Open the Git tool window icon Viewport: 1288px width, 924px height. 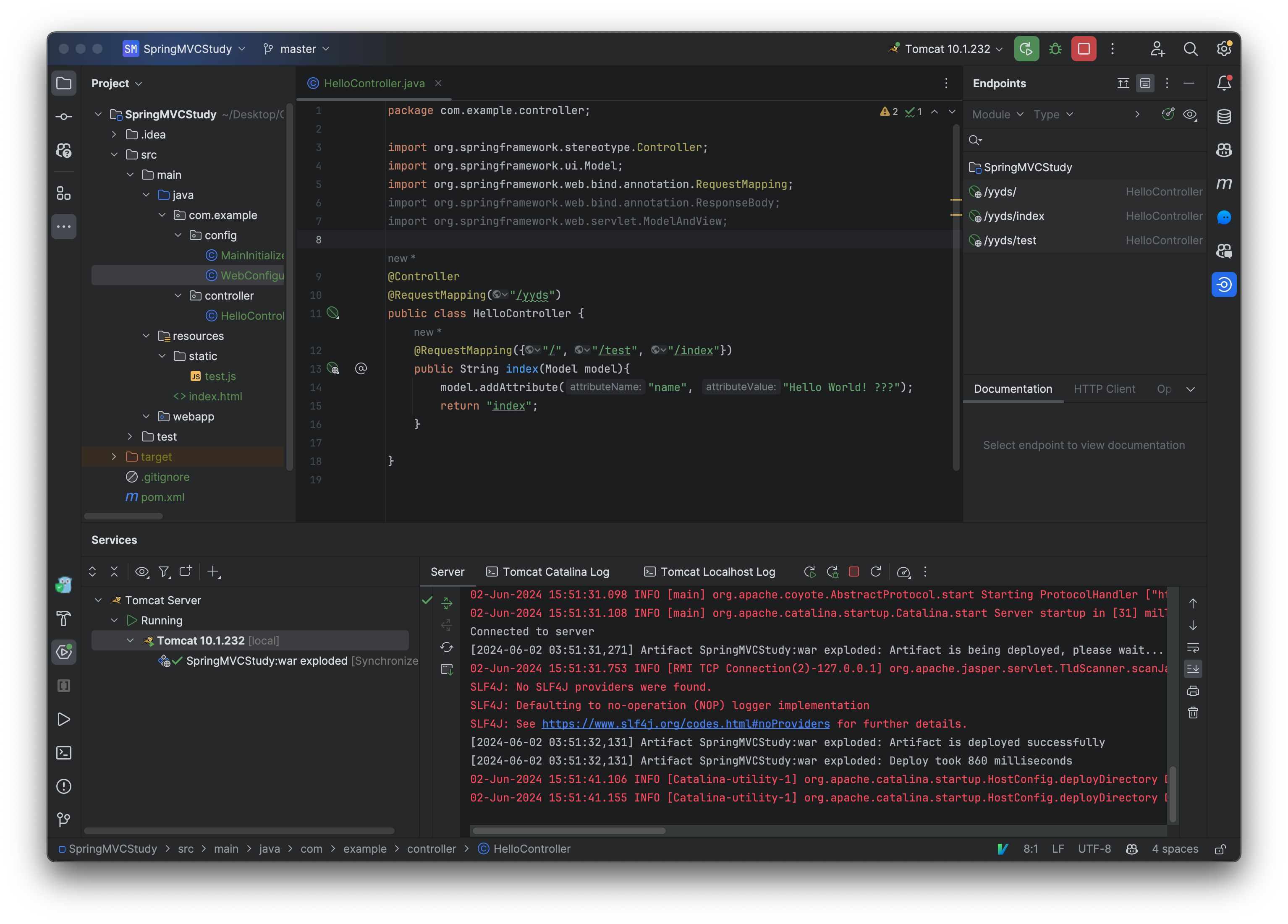pos(64,820)
